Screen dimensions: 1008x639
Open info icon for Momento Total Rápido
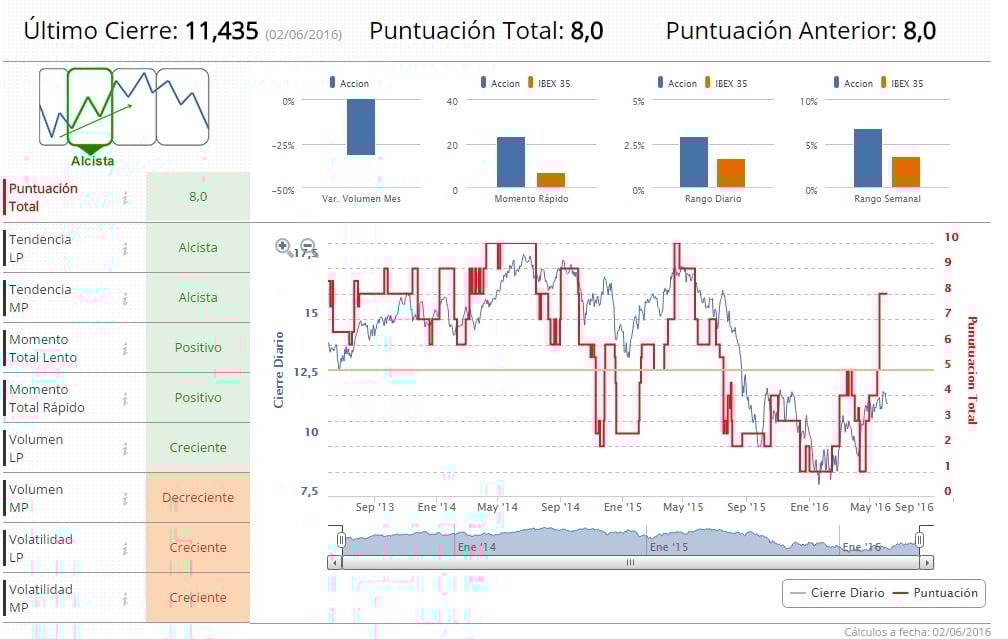pyautogui.click(x=125, y=399)
